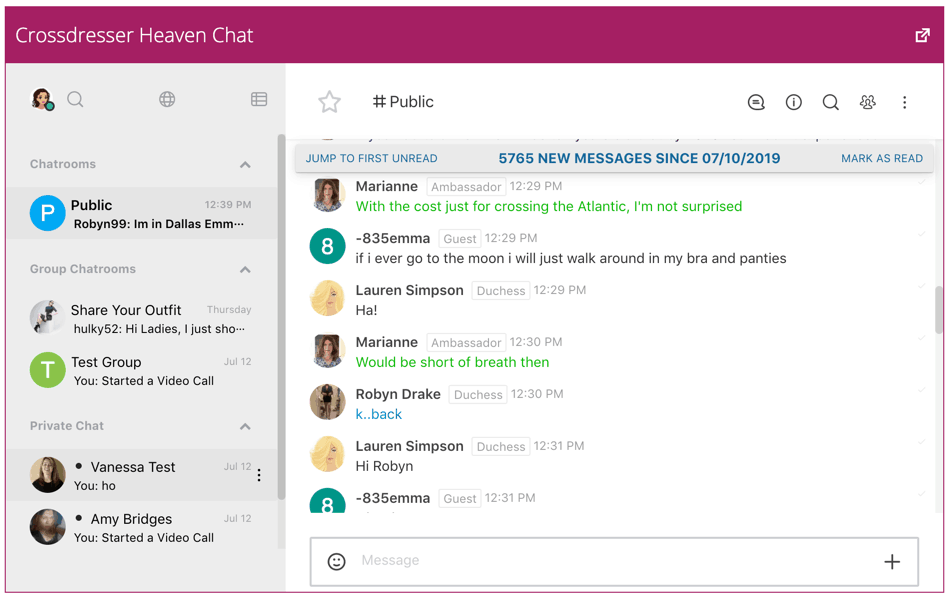951x602 pixels.
Task: Collapse the Group Chatrooms section
Action: [x=245, y=269]
